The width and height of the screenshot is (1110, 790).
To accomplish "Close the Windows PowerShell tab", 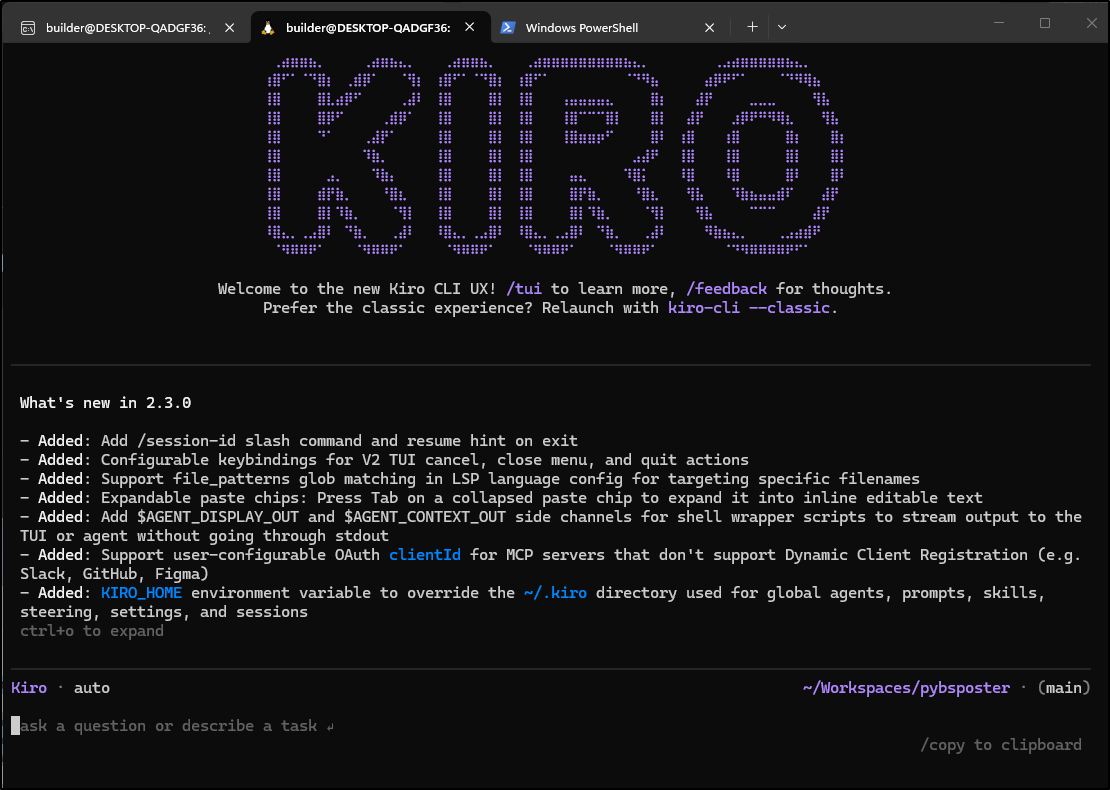I will tap(709, 28).
